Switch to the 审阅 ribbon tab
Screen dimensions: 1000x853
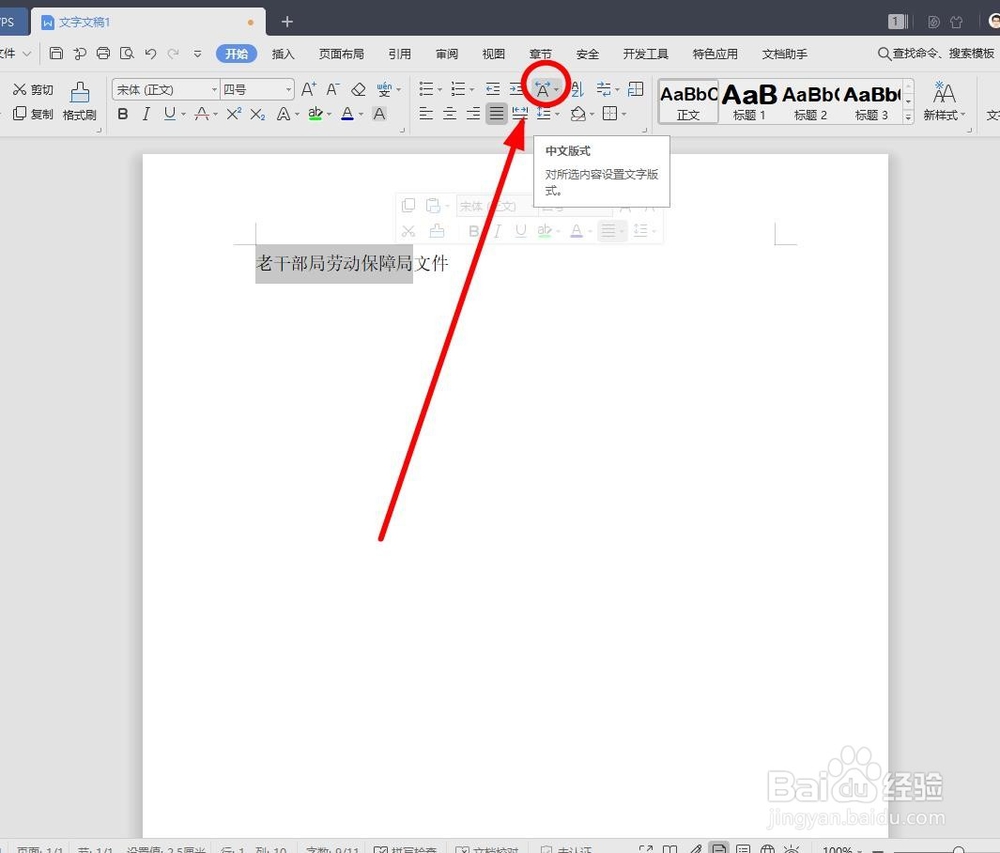446,54
